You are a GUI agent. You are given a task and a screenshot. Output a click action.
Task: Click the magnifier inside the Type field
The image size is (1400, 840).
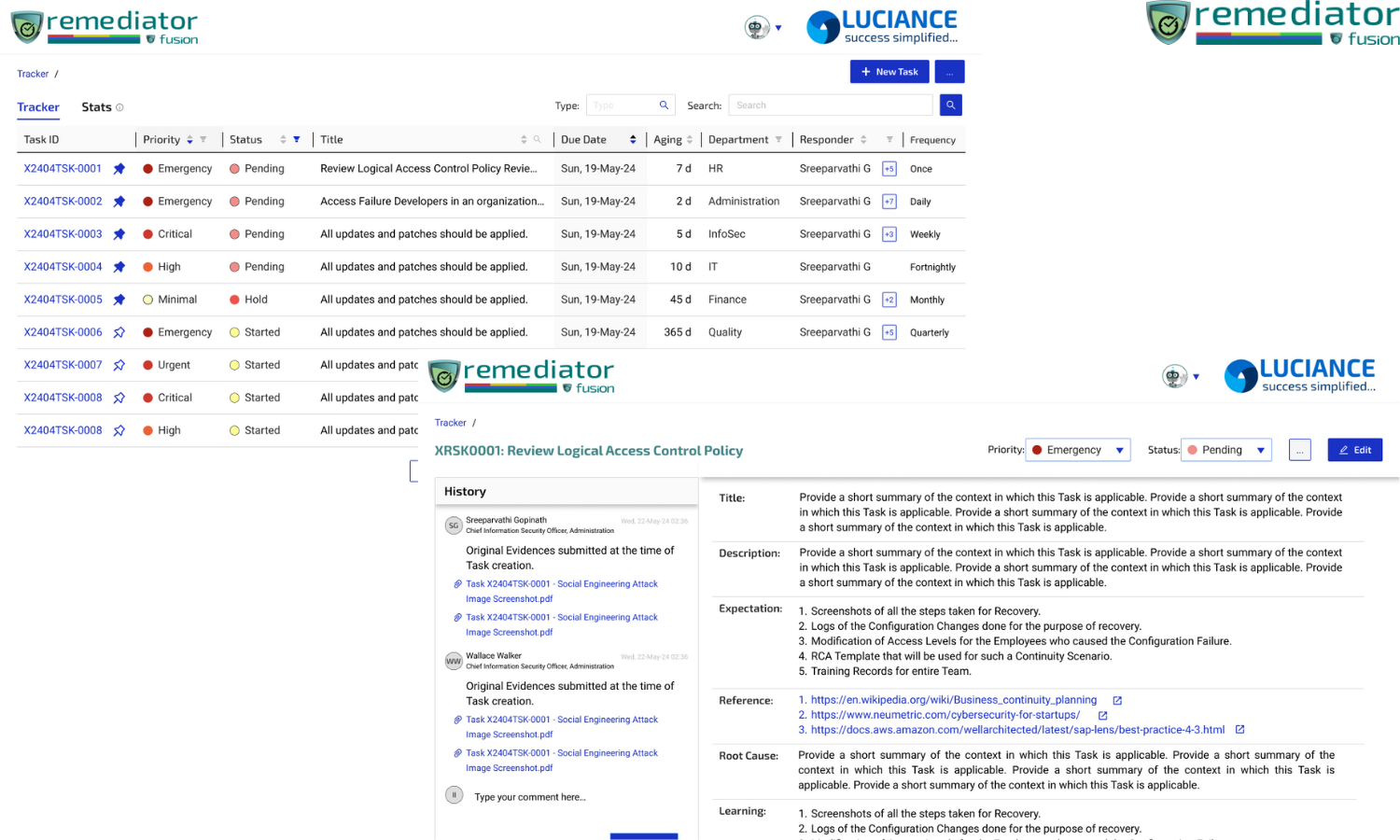tap(664, 105)
